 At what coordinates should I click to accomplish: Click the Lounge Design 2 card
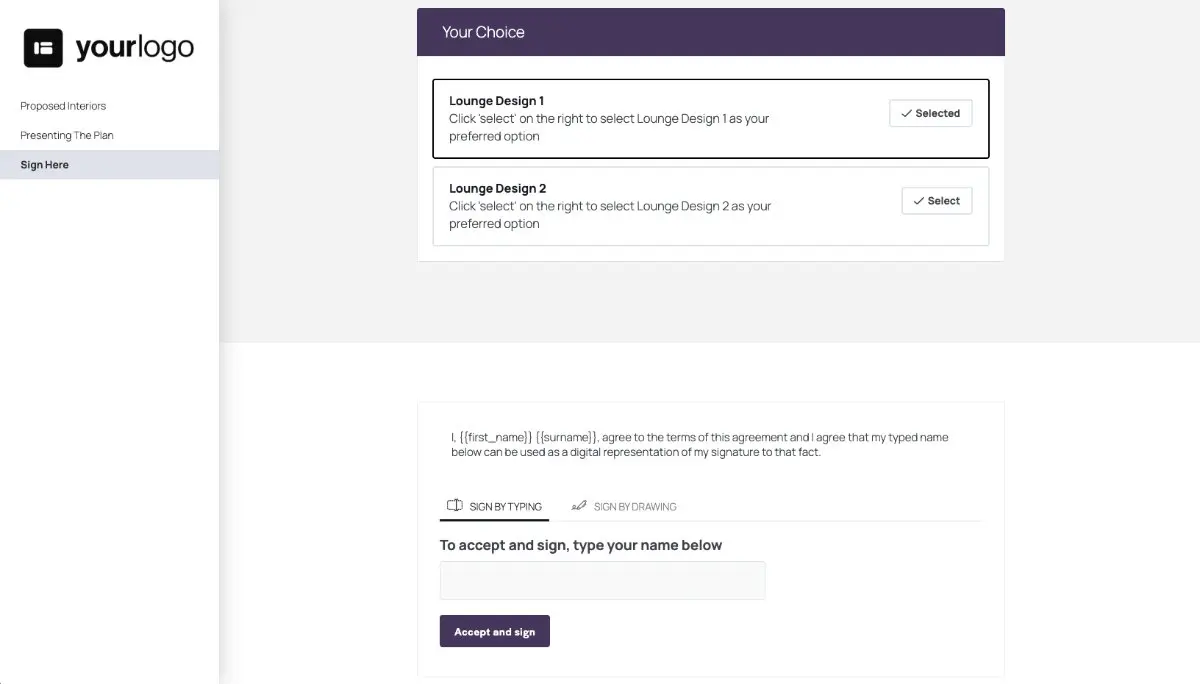tap(710, 206)
